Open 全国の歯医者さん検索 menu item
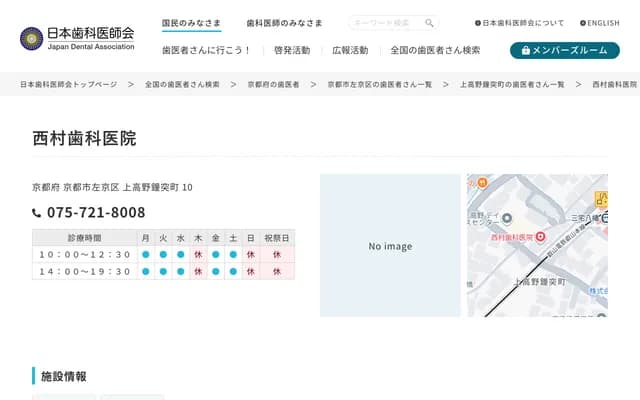 tap(435, 50)
